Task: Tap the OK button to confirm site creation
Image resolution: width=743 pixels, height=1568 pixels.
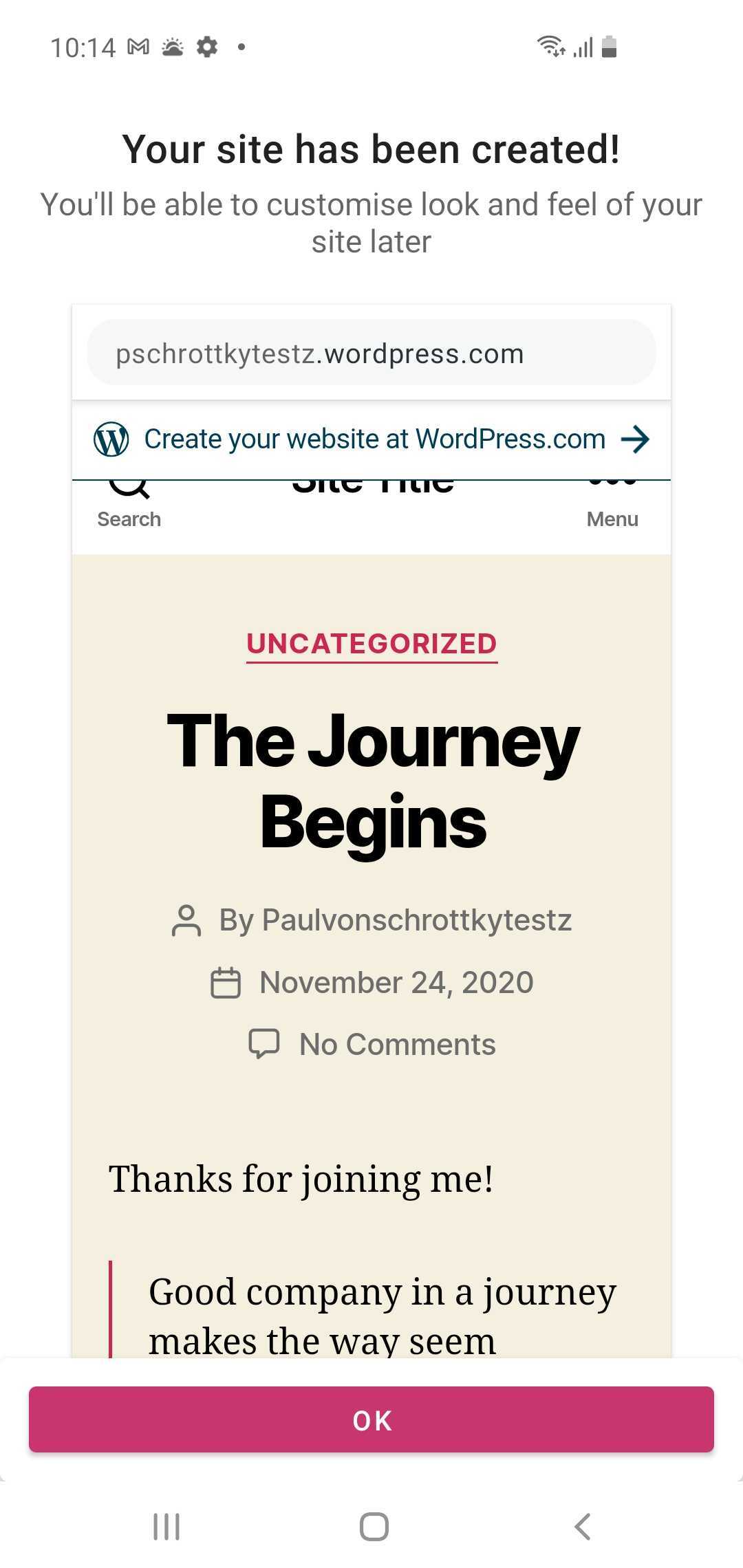Action: pyautogui.click(x=371, y=1419)
